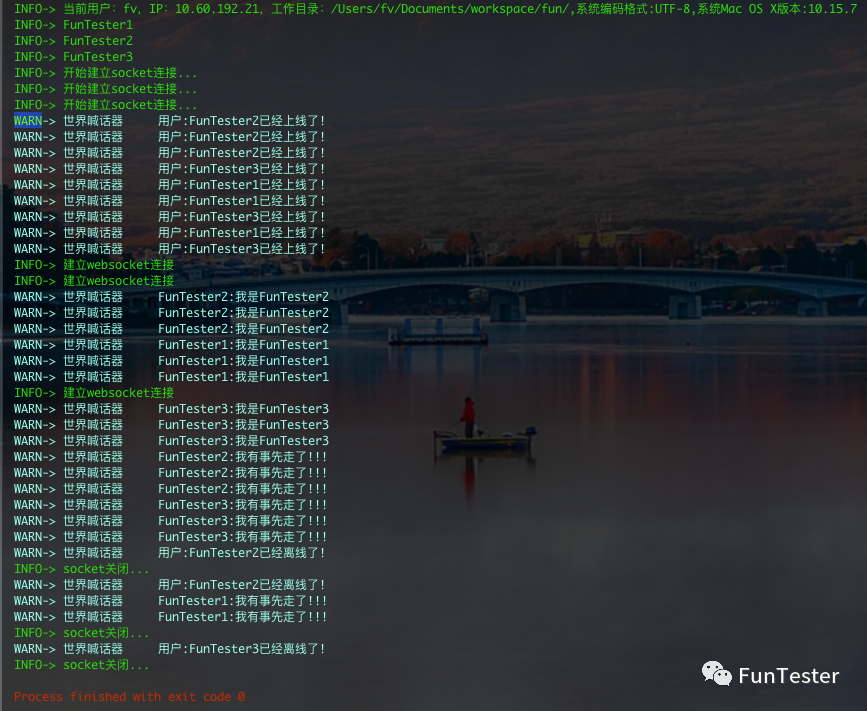Click the "Process finished with exit code 0" message

[x=129, y=697]
